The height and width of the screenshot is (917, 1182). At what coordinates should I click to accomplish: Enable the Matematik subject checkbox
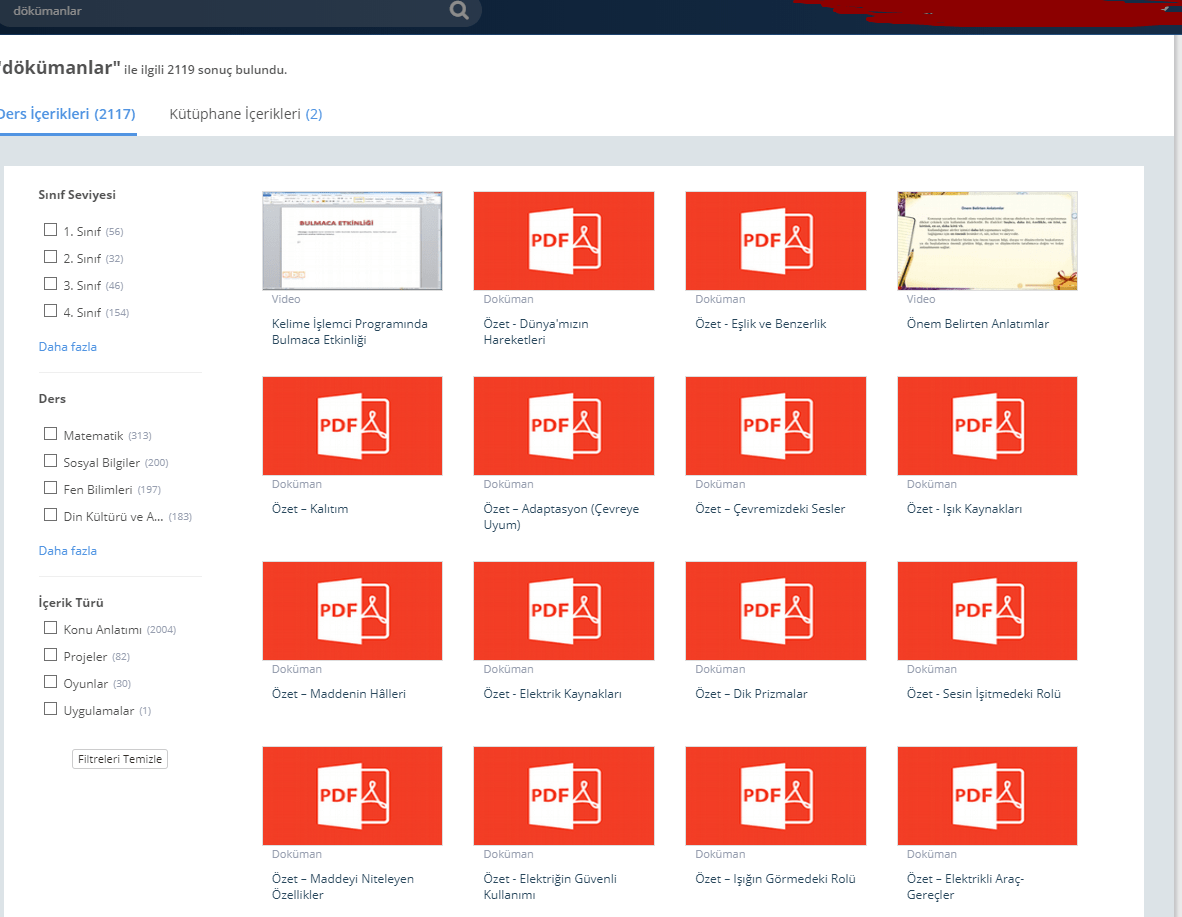51,434
